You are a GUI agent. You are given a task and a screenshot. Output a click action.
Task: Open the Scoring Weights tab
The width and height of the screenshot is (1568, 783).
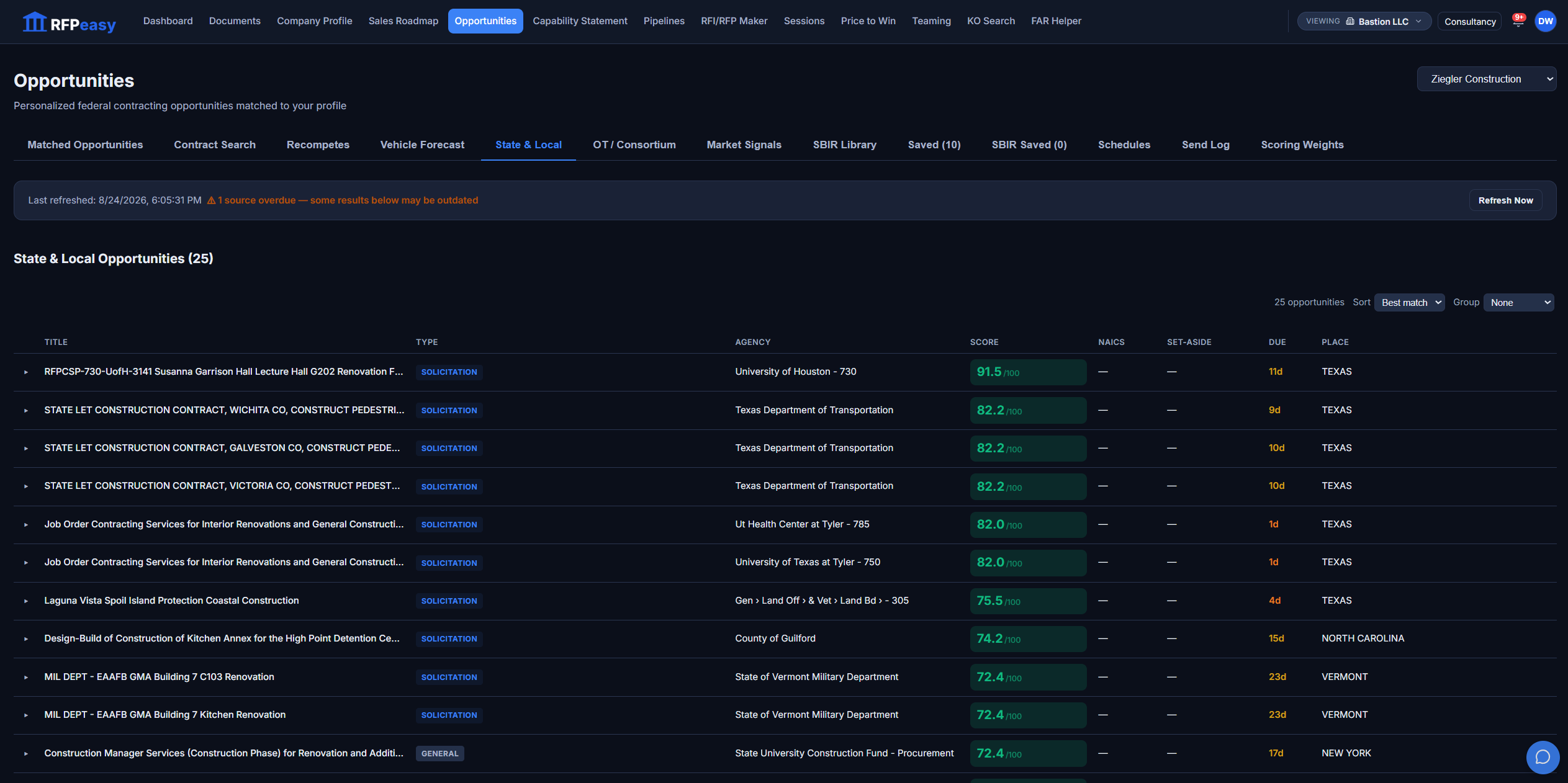[x=1302, y=145]
